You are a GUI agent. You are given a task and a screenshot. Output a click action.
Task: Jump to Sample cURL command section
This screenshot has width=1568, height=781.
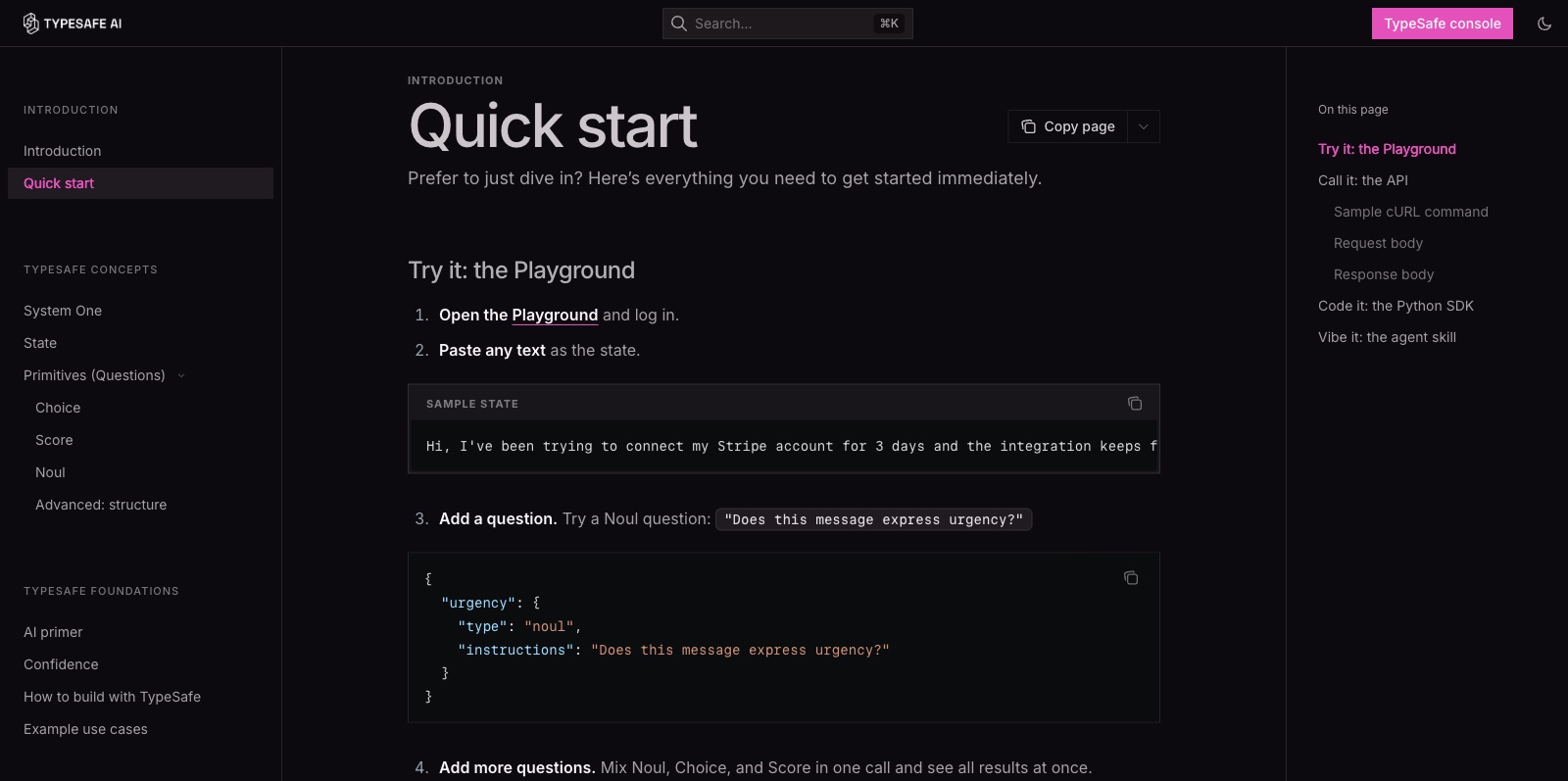point(1411,212)
